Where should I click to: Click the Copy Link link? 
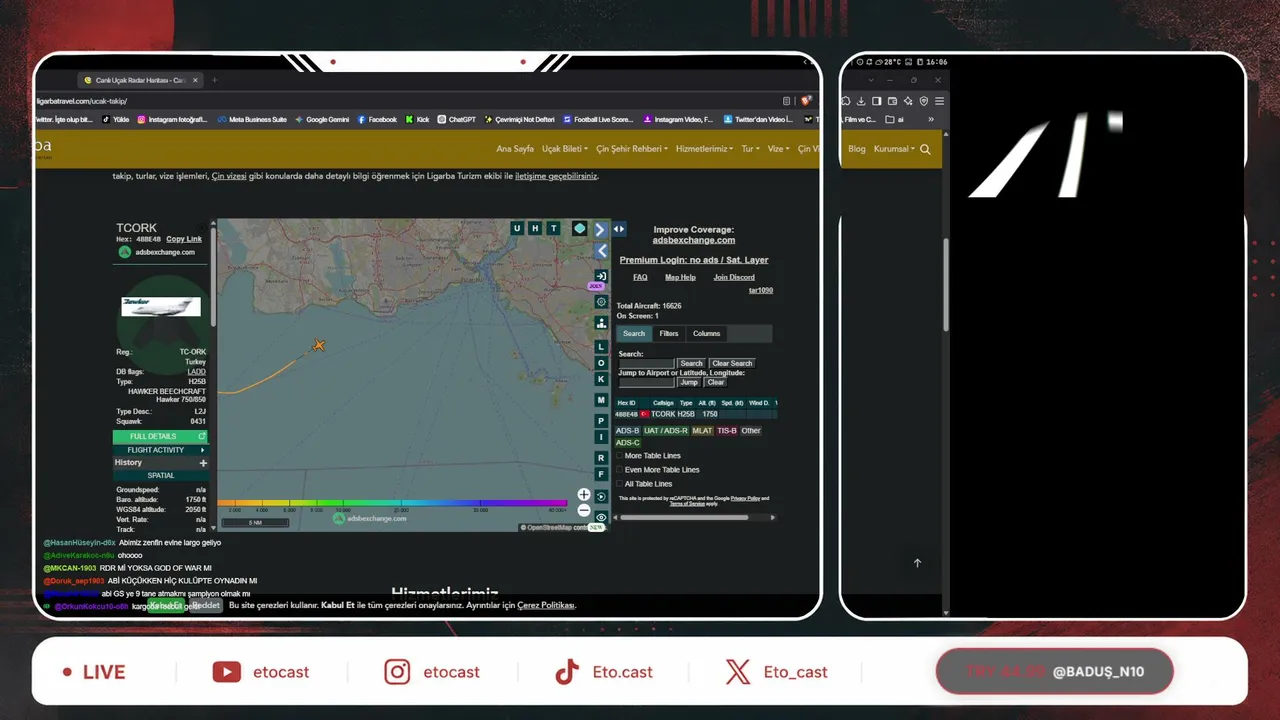coord(184,239)
